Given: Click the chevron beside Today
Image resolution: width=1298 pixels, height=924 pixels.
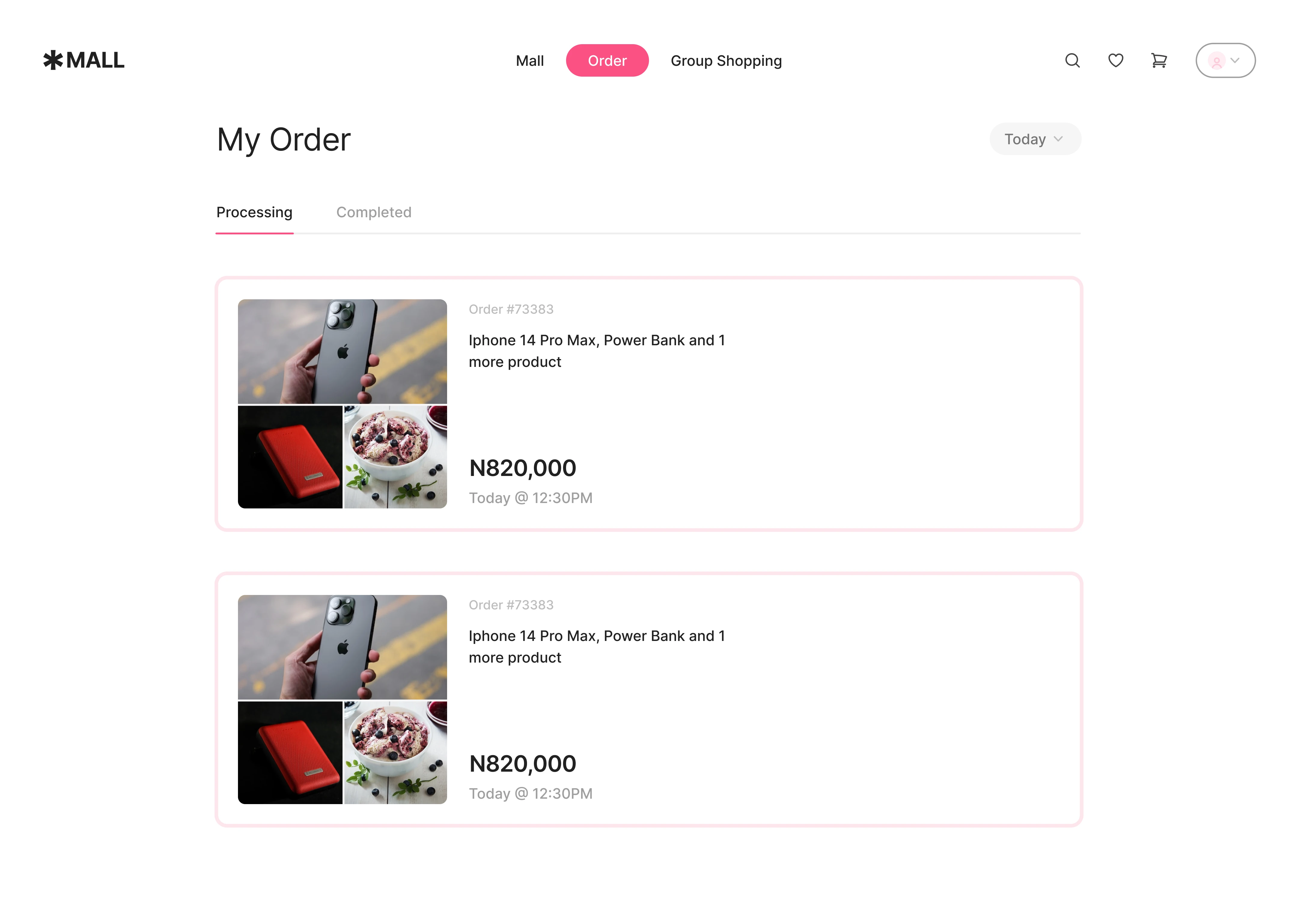Looking at the screenshot, I should pos(1058,139).
